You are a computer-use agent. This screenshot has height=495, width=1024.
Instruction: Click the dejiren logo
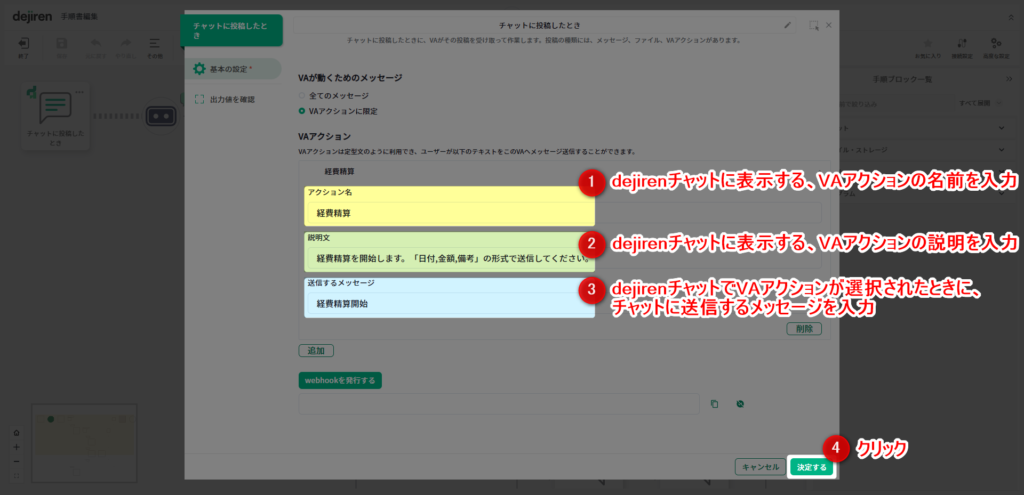pyautogui.click(x=33, y=16)
